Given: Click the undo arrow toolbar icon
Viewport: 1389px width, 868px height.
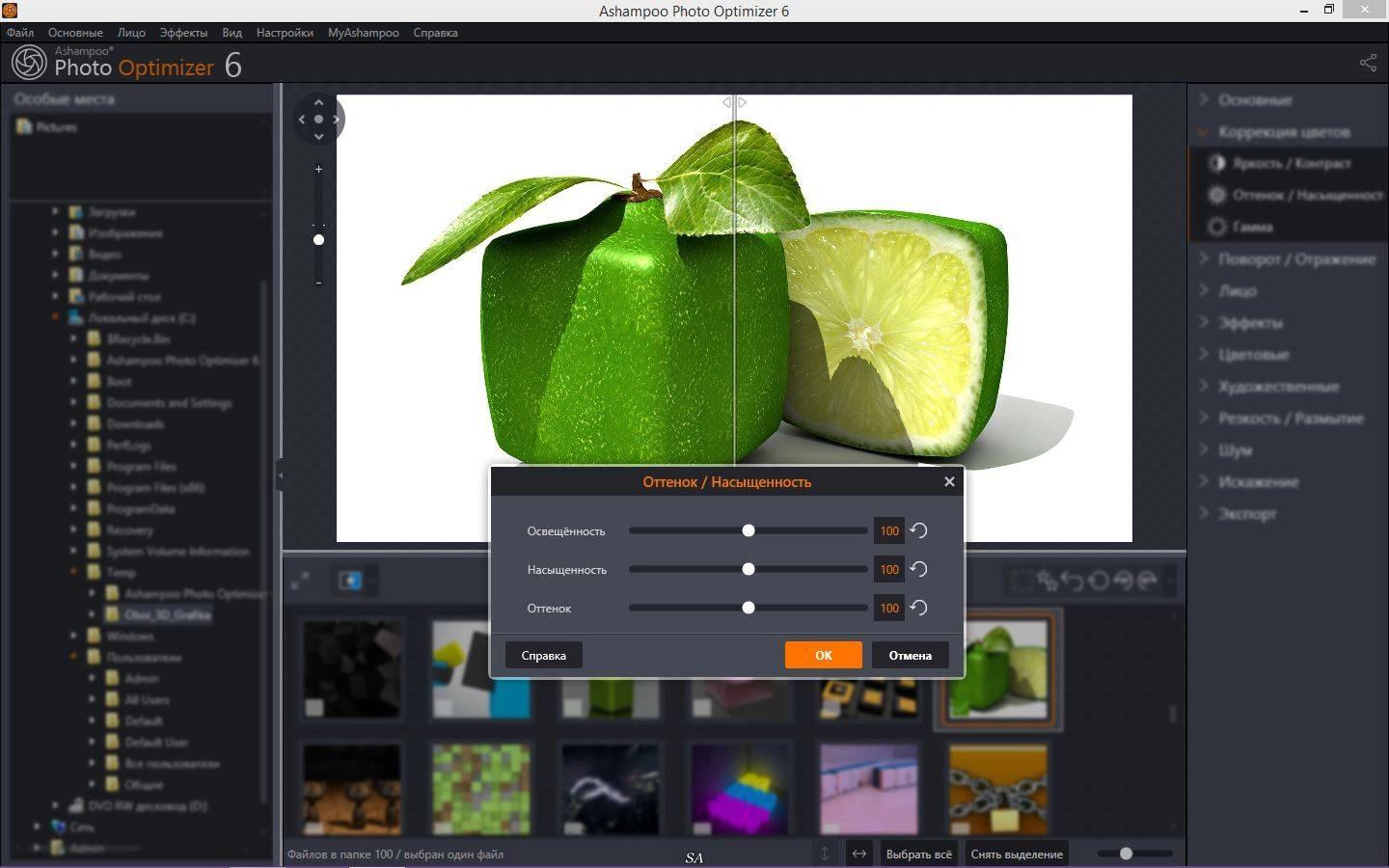Looking at the screenshot, I should pyautogui.click(x=1072, y=581).
